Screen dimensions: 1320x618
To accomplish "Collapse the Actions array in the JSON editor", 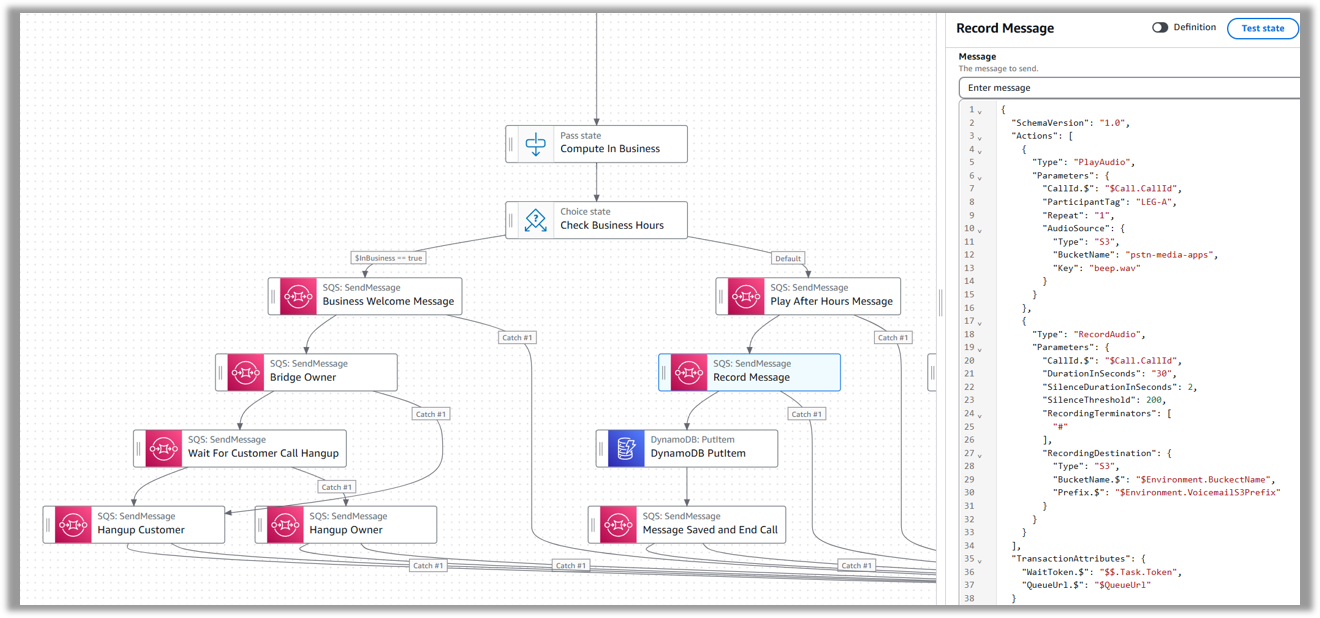I will click(x=977, y=135).
